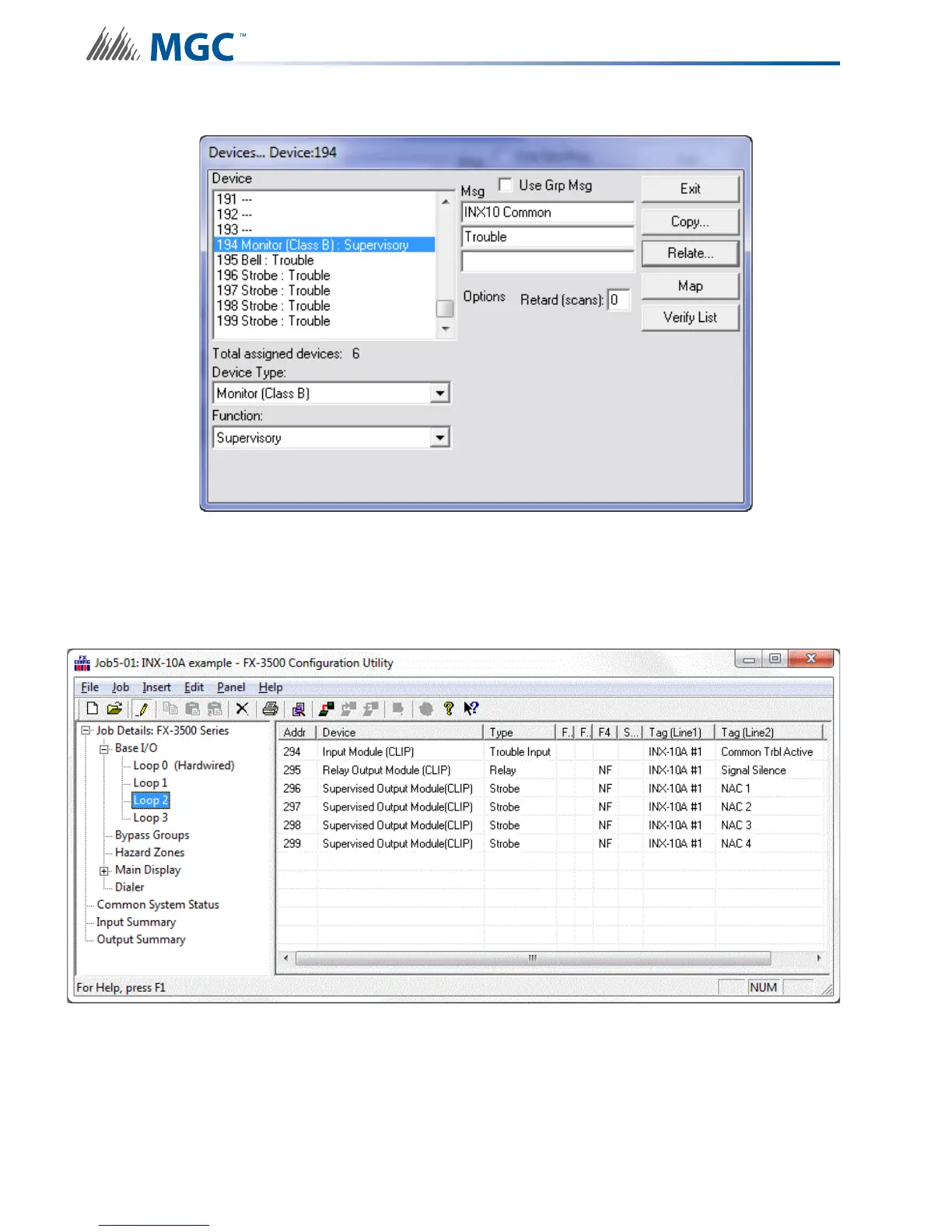
Task: Select Loop 2 in tree
Action: tap(150, 800)
